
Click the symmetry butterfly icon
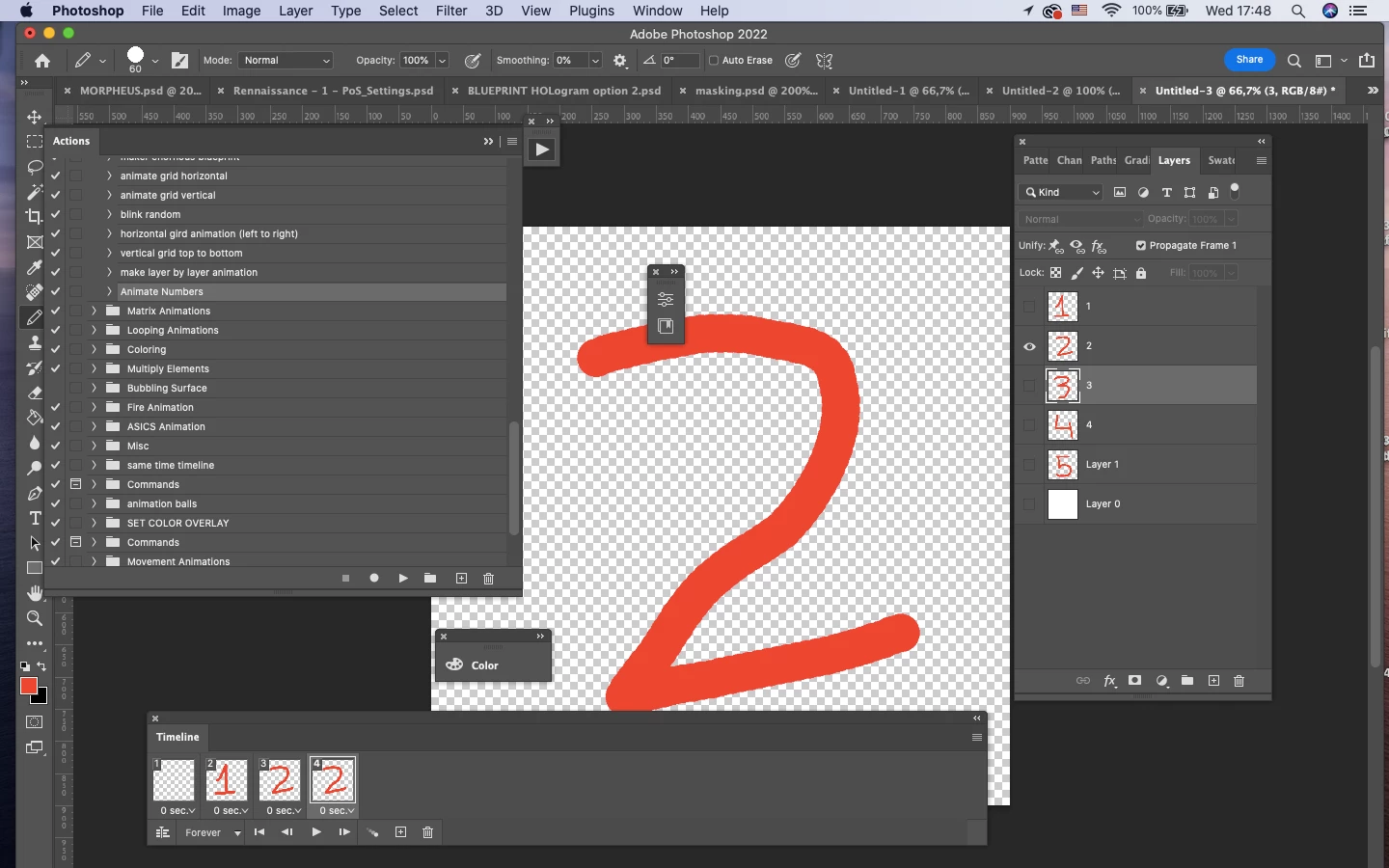click(825, 60)
